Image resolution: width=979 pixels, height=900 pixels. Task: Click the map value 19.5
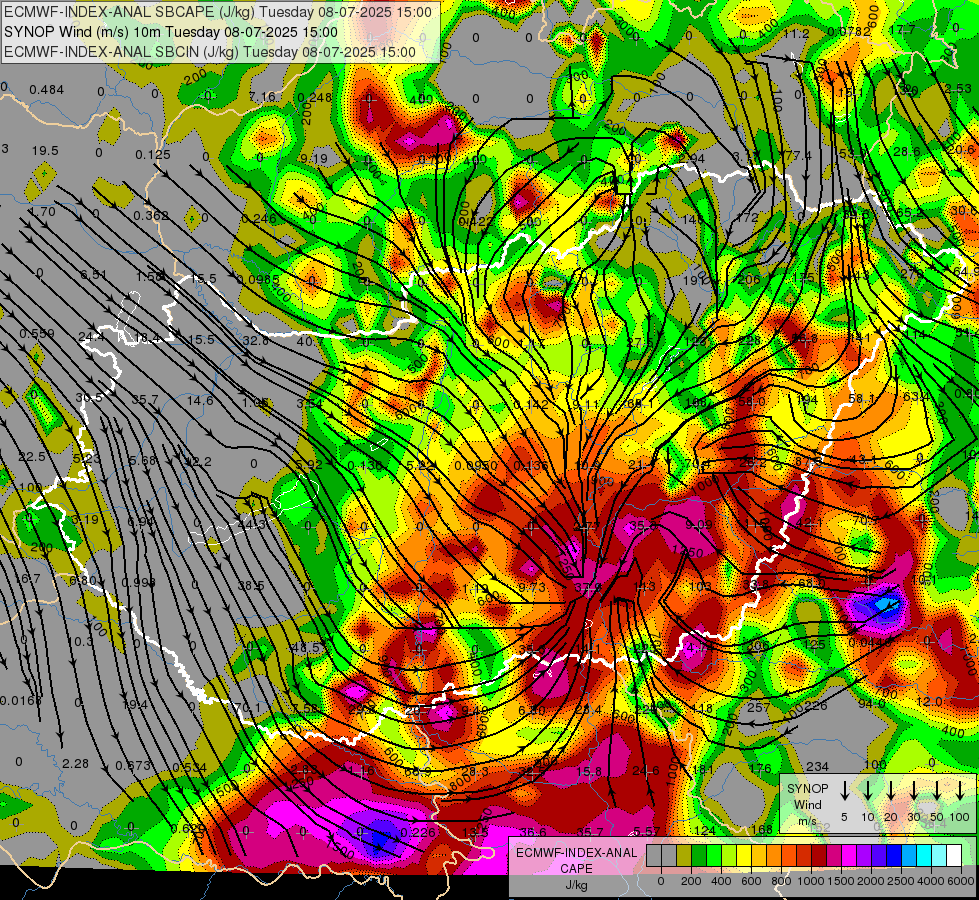(45, 151)
